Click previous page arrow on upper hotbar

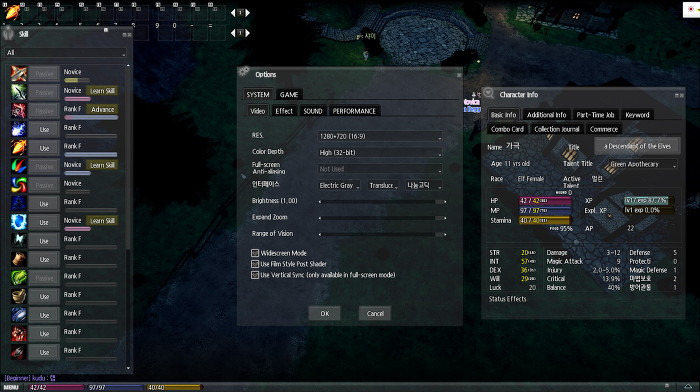(x=233, y=13)
